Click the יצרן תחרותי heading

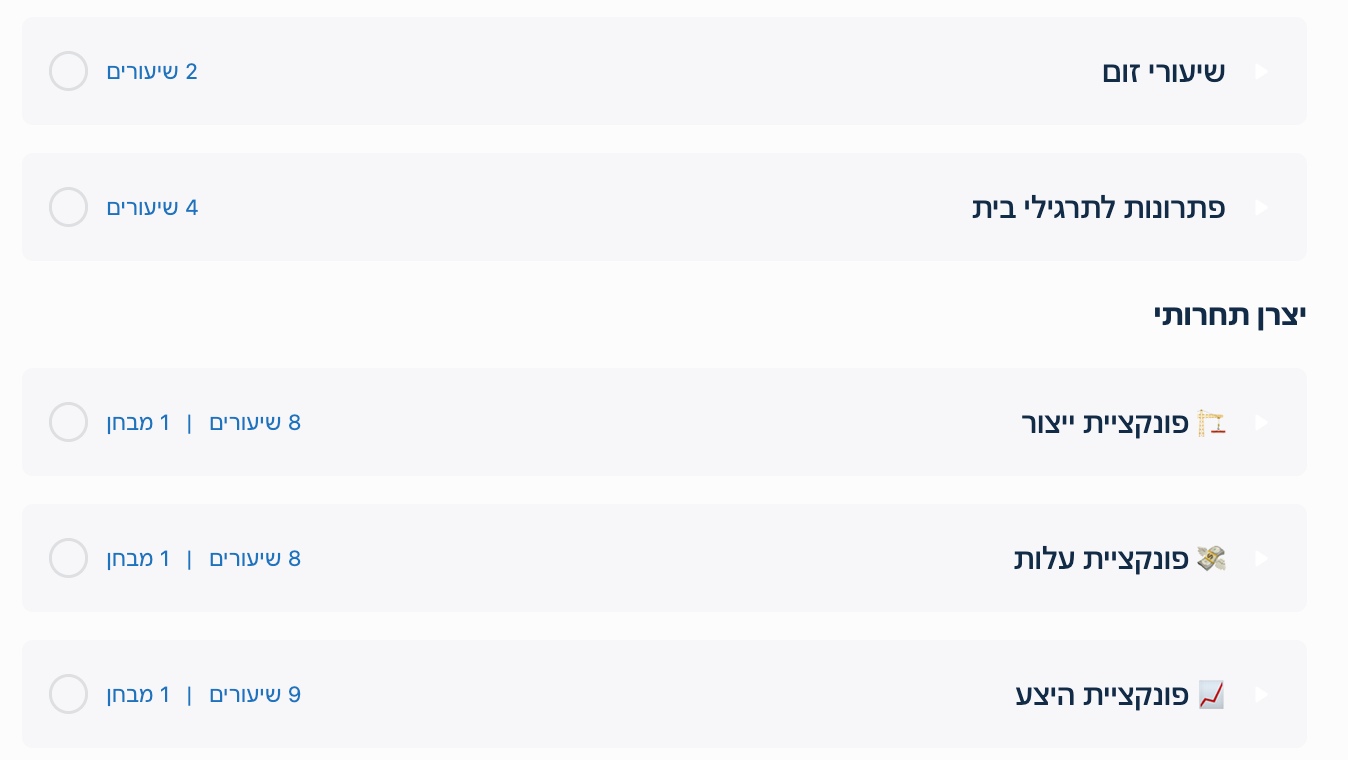tap(1229, 315)
